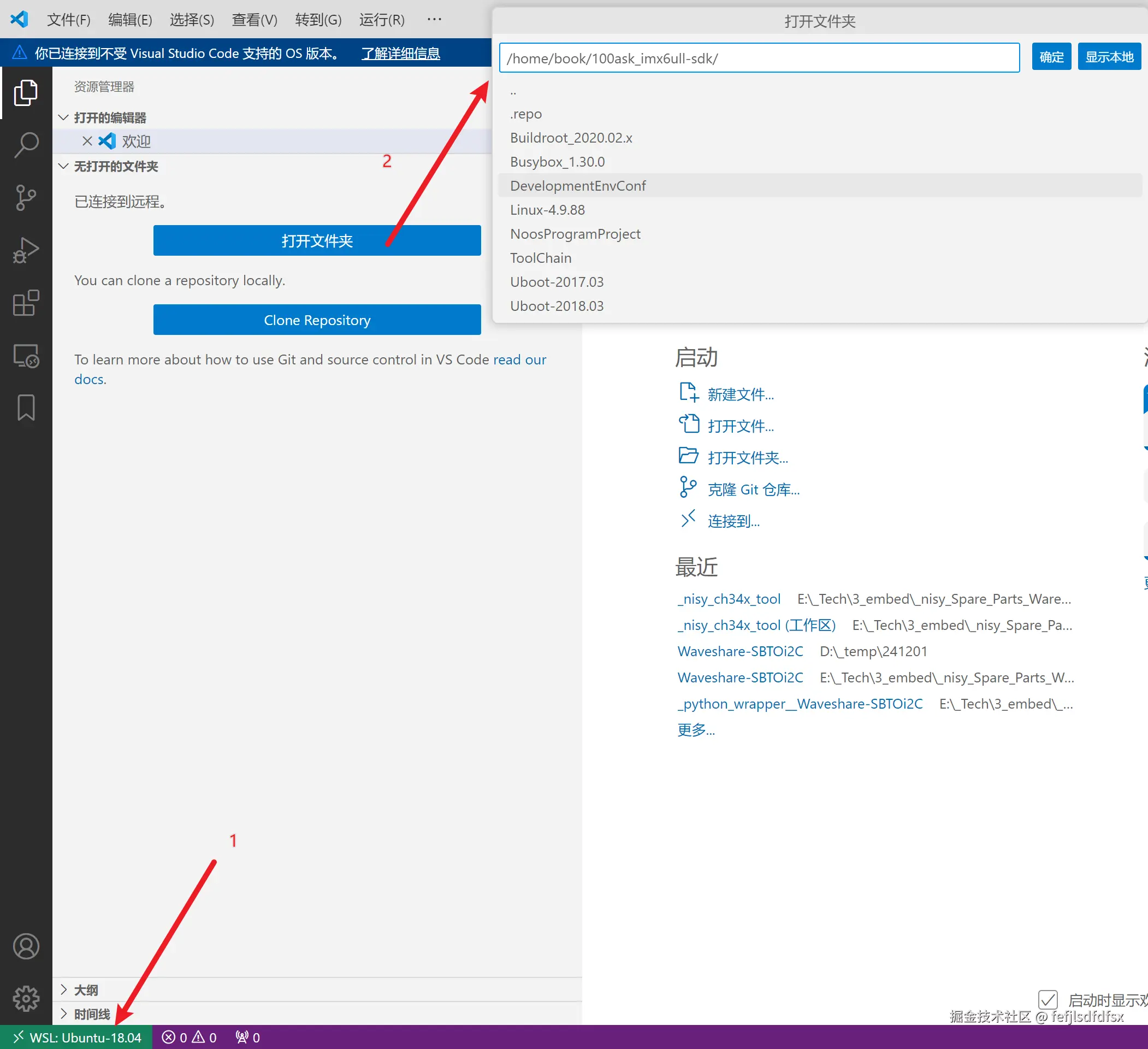This screenshot has height=1049, width=1148.
Task: Click the WSL: Ubuntu-18.04 remote indicator
Action: click(x=77, y=1038)
